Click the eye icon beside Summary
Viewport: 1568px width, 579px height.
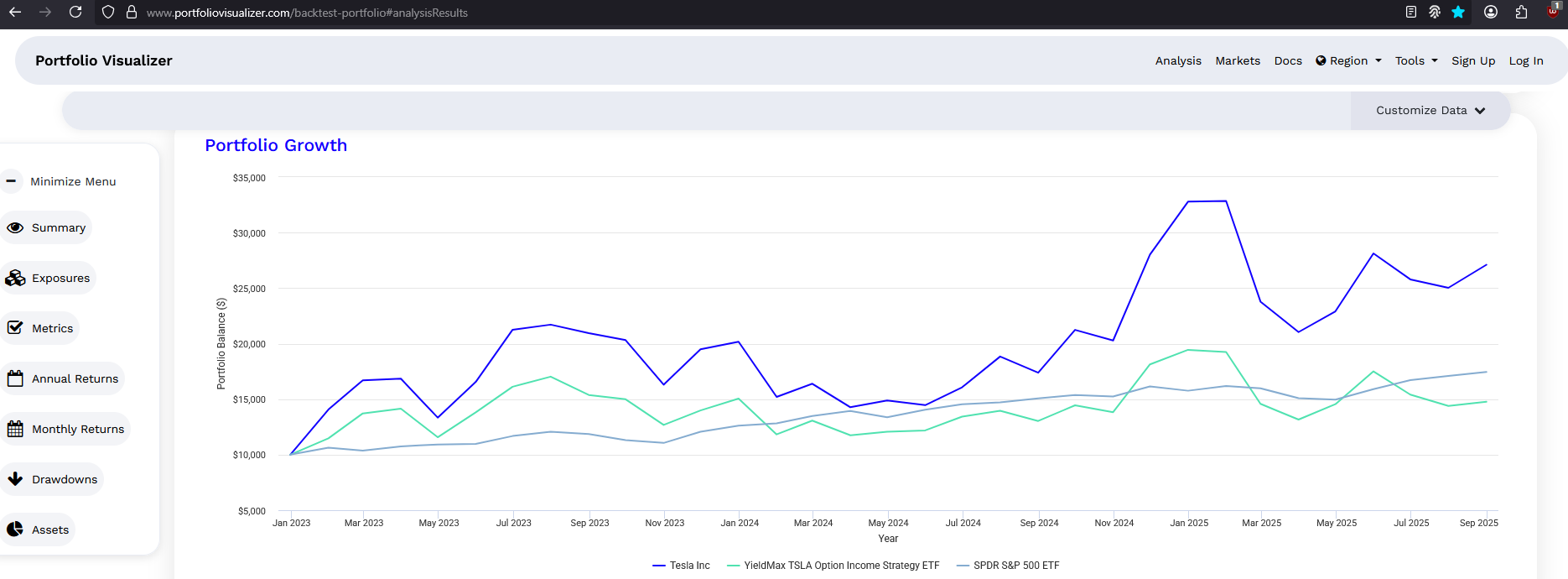pyautogui.click(x=15, y=227)
